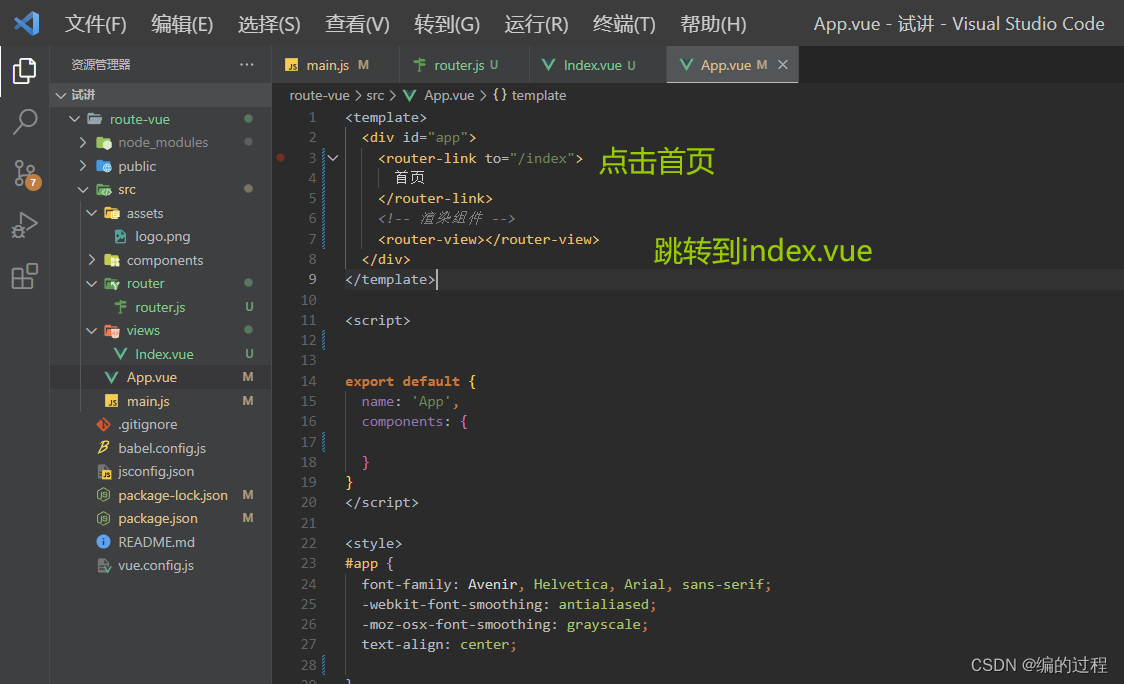
Task: Open the 帮助(H) menu
Action: tap(713, 24)
